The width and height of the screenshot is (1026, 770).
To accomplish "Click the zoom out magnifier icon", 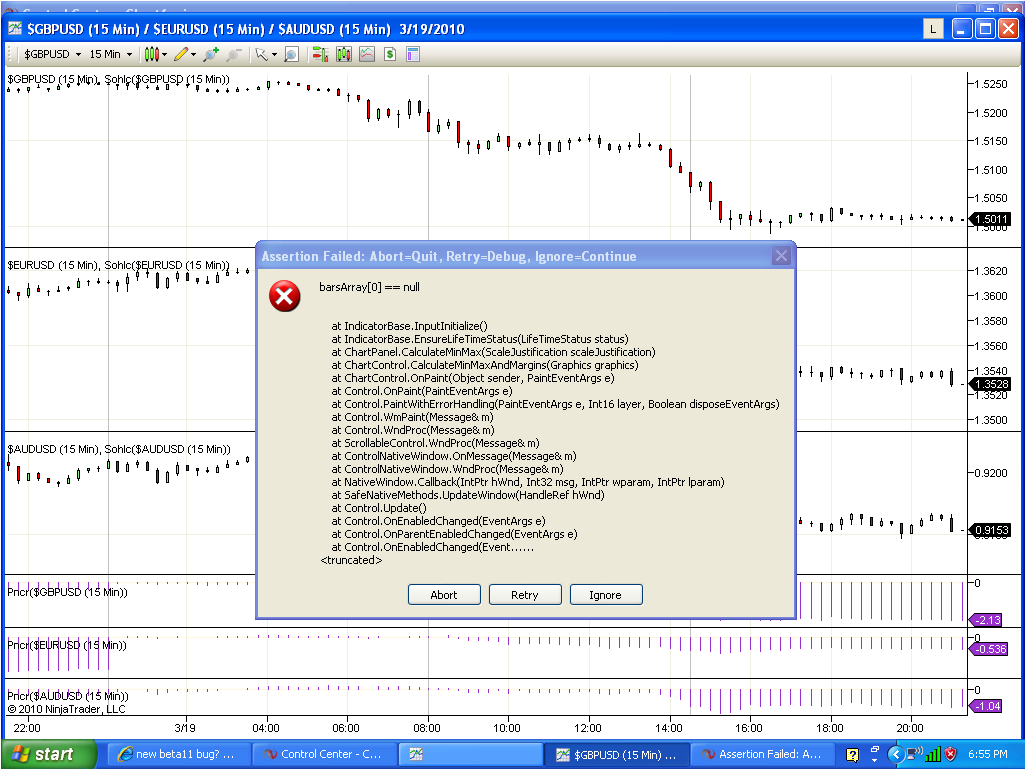I will click(234, 54).
